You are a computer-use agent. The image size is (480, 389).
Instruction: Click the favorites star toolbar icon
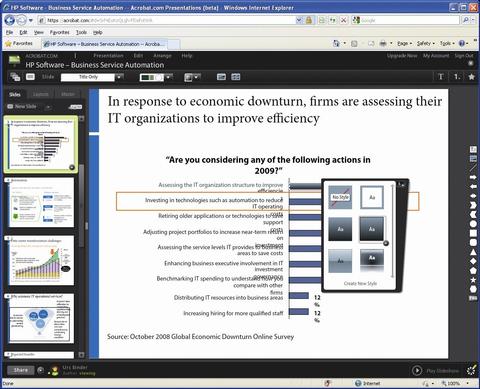pos(471,77)
